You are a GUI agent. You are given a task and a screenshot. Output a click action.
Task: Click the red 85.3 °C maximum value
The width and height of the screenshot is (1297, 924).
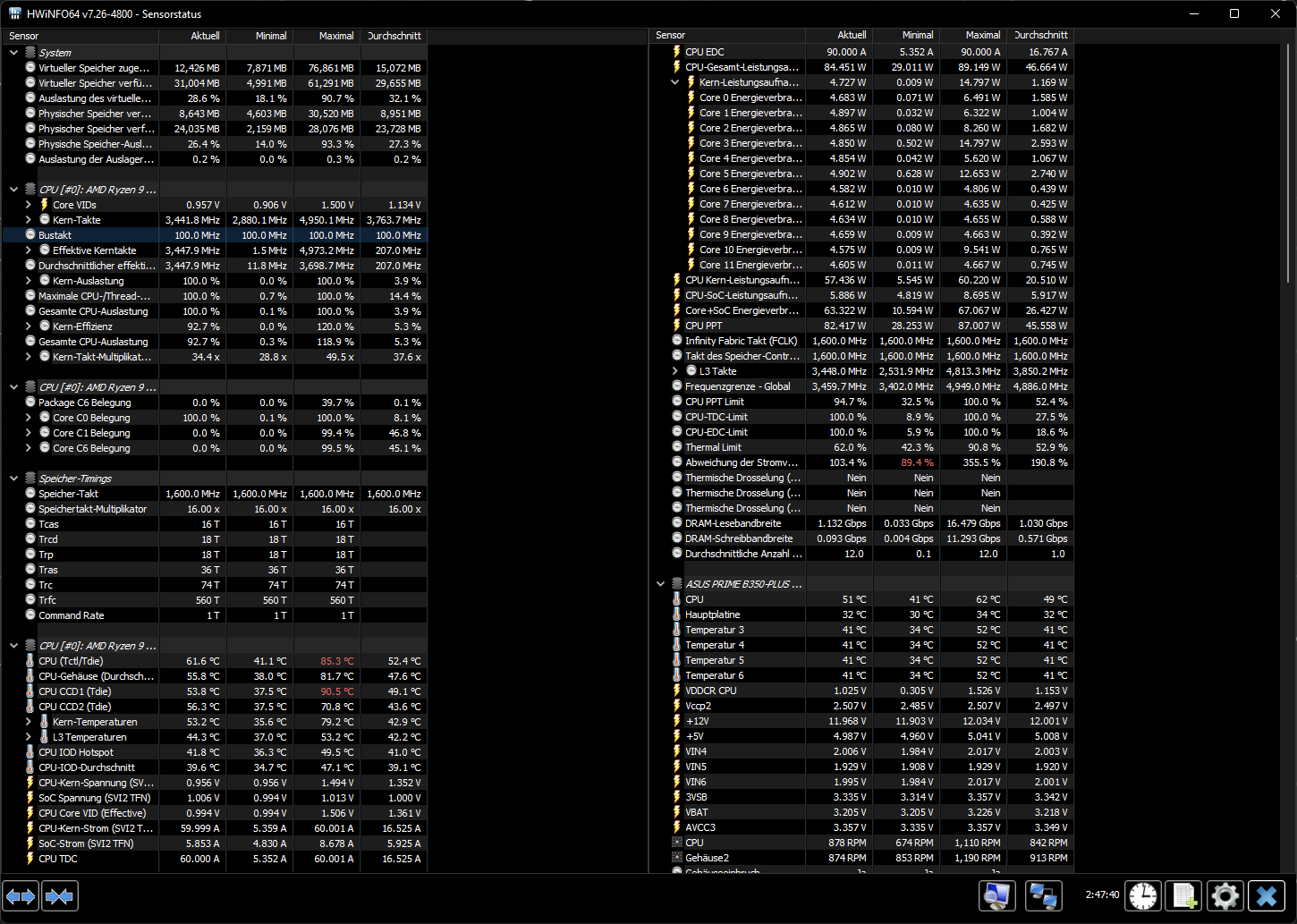[x=336, y=661]
